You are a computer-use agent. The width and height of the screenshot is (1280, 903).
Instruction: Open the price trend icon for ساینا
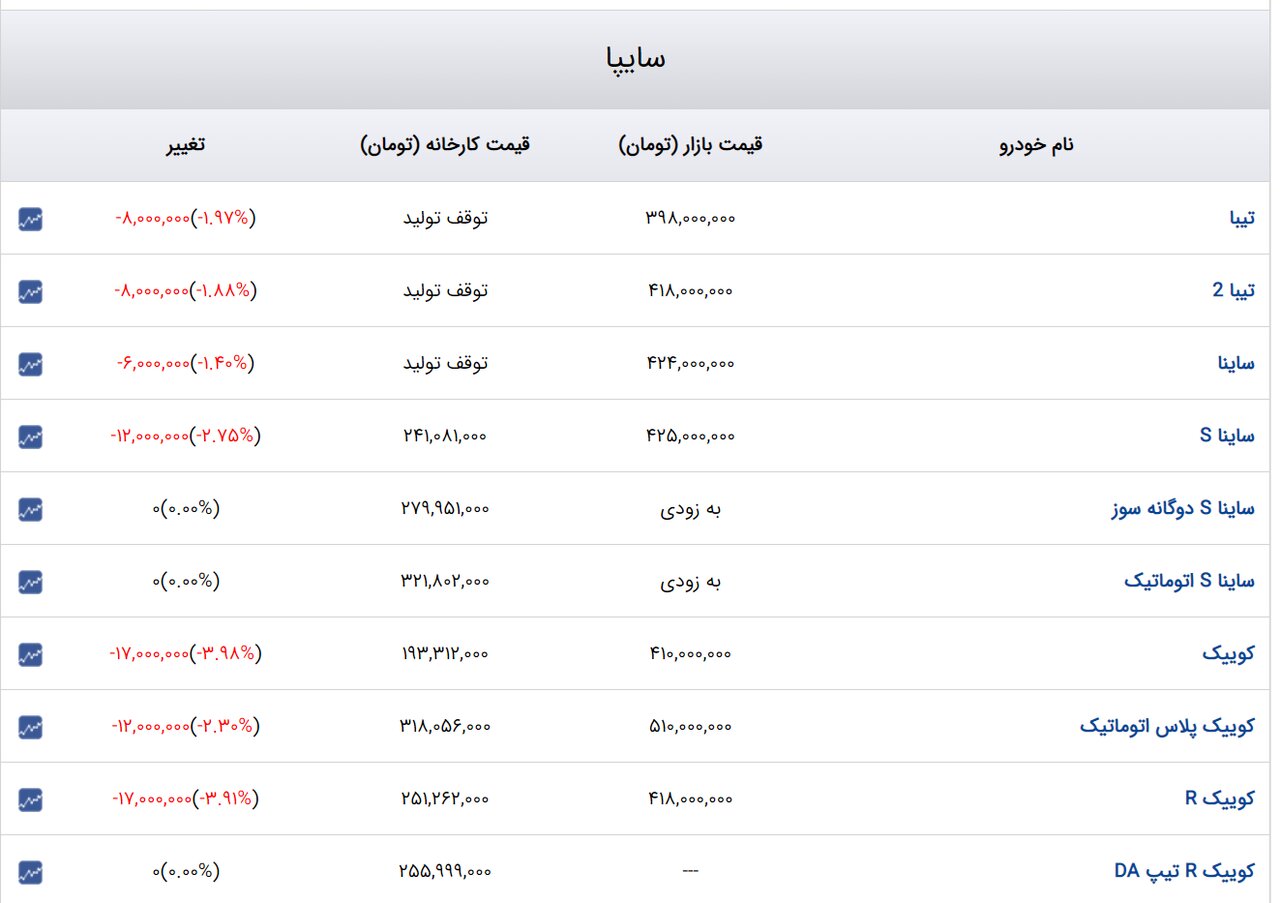(x=29, y=363)
